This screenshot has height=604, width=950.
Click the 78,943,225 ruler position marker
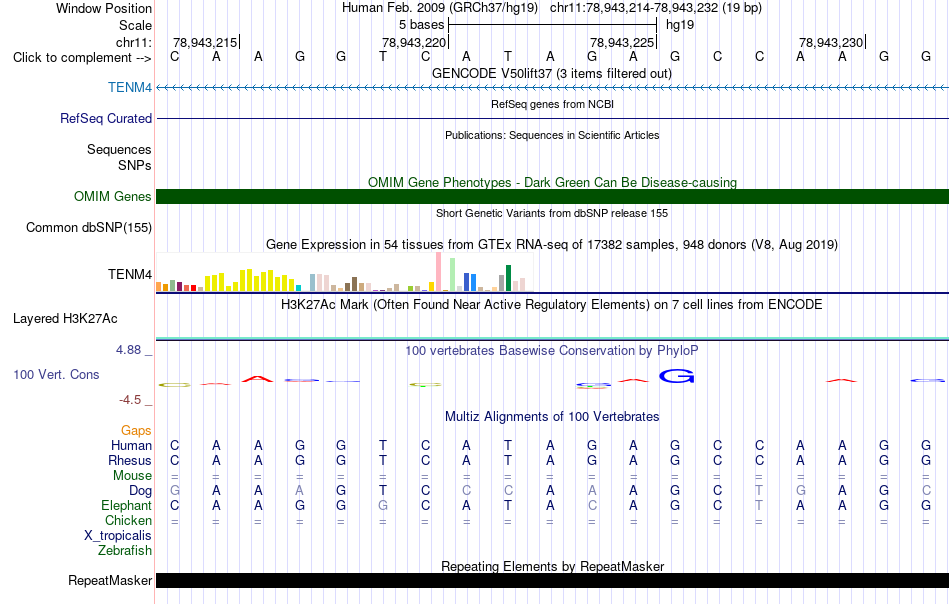pyautogui.click(x=622, y=42)
